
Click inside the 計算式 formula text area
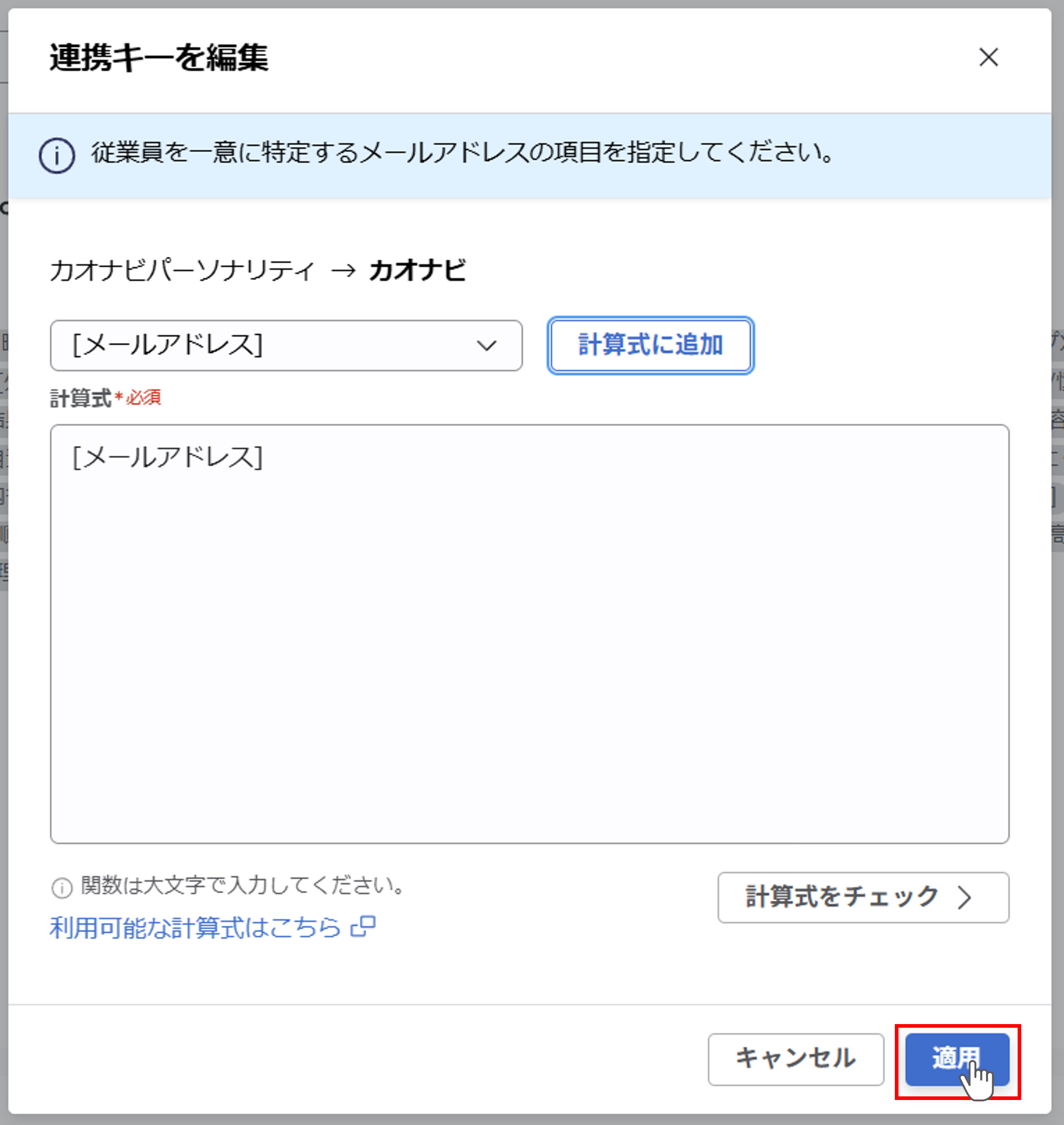click(530, 634)
